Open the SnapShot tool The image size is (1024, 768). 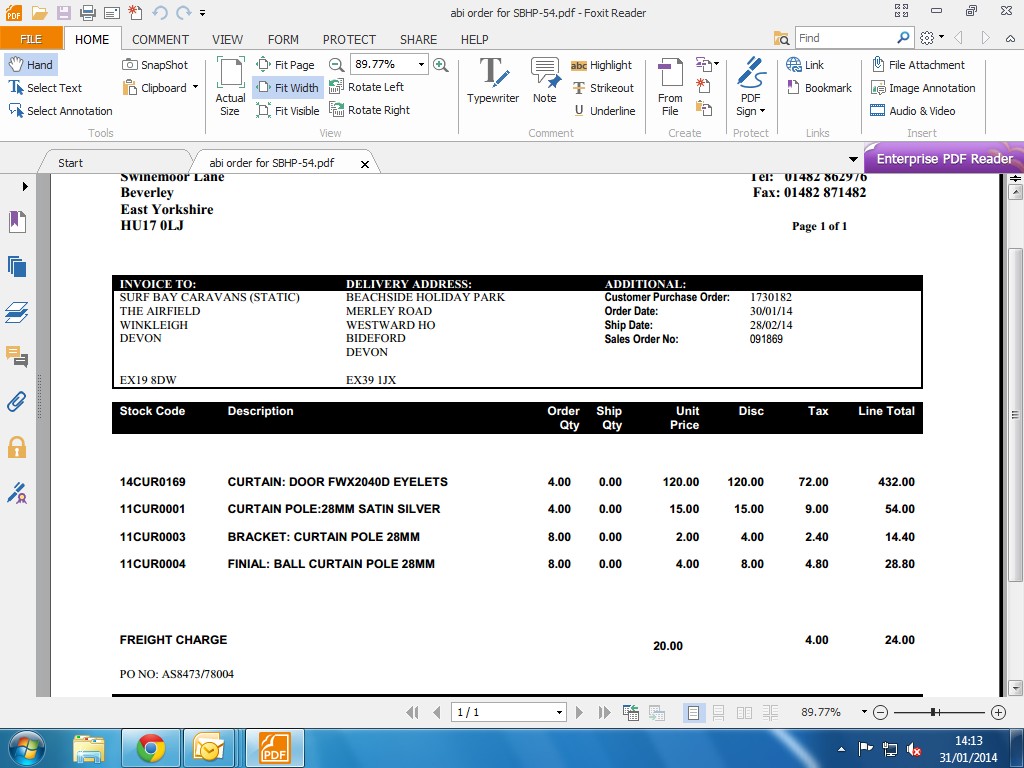pyautogui.click(x=155, y=65)
